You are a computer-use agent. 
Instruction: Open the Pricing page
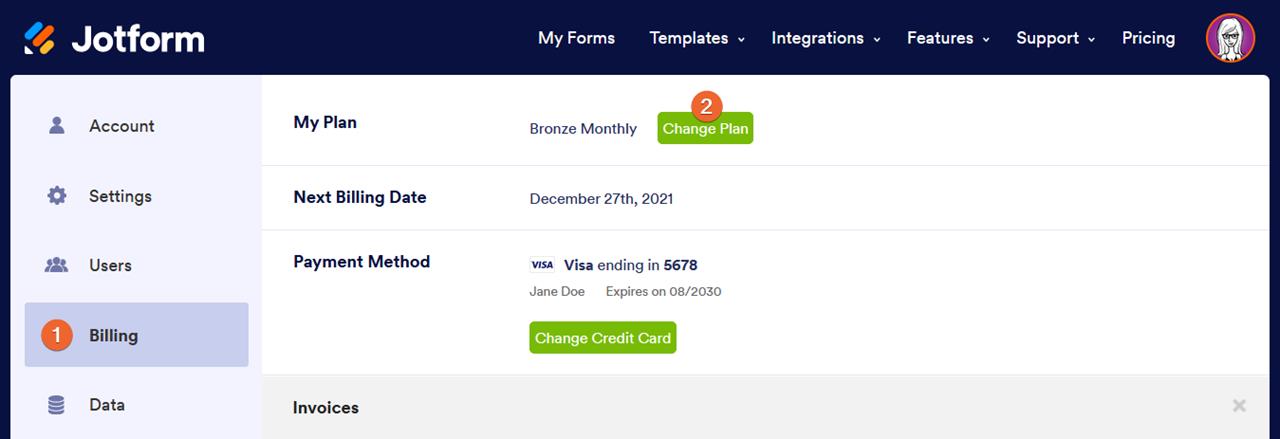click(x=1148, y=38)
